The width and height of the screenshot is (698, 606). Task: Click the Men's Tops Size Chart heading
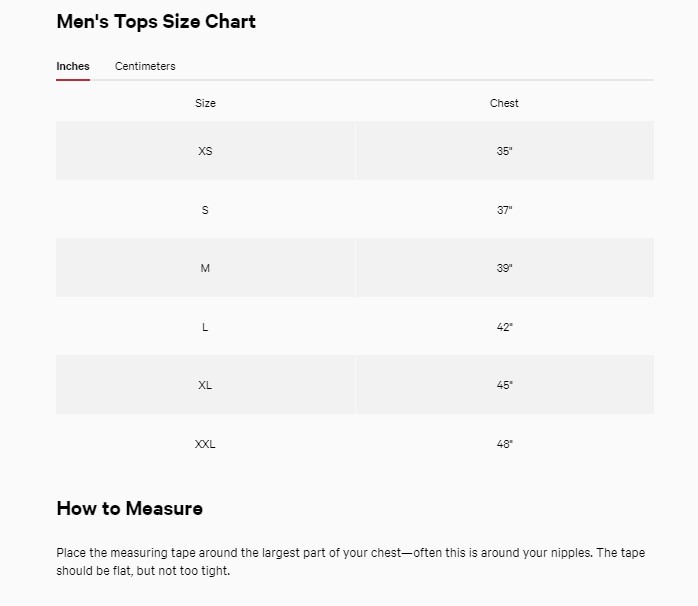pyautogui.click(x=156, y=22)
